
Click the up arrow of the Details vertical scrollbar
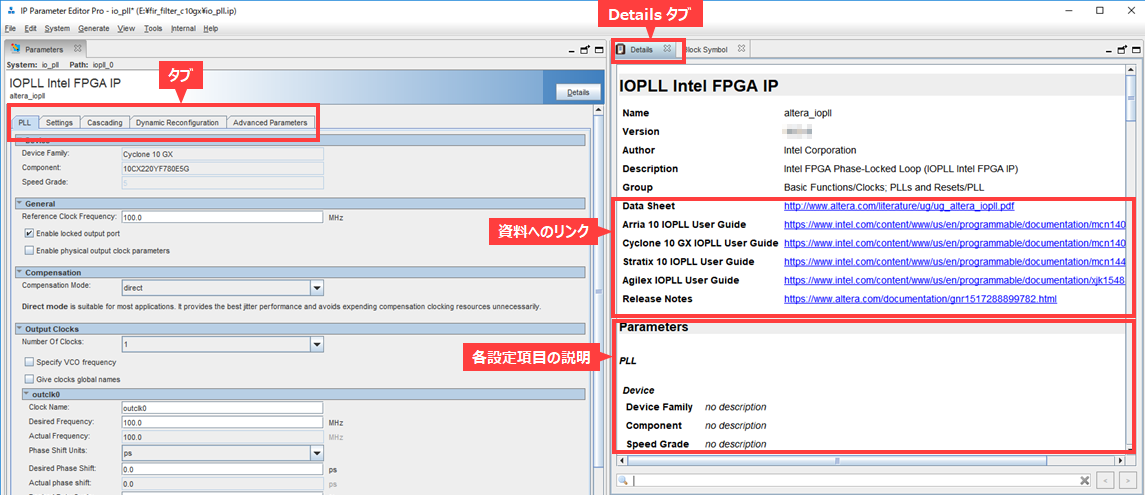(x=1131, y=72)
